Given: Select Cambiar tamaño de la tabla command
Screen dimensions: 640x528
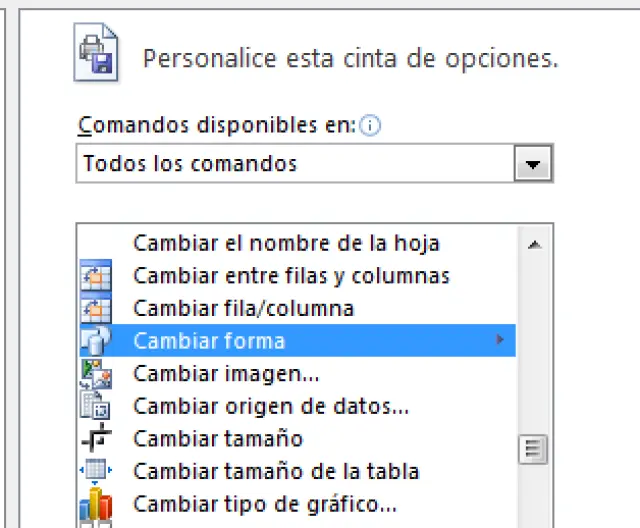Looking at the screenshot, I should coord(276,470).
